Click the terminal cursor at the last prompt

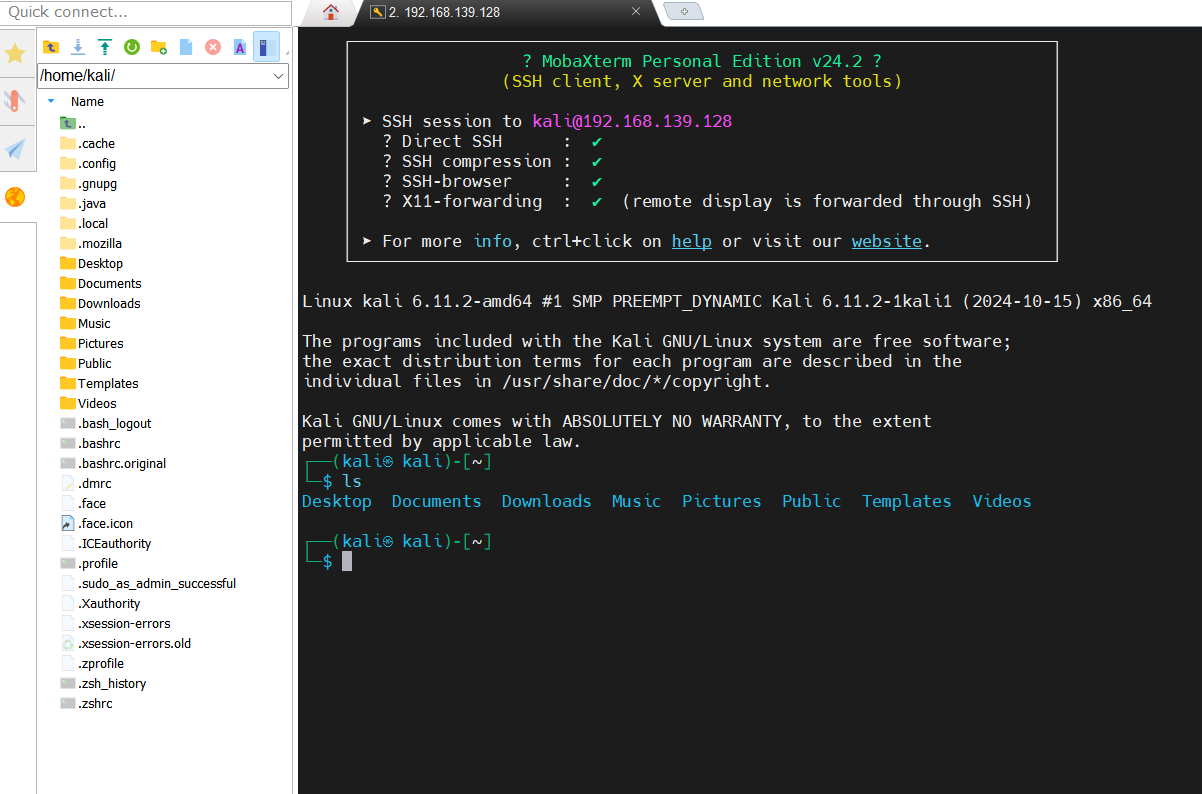(347, 561)
